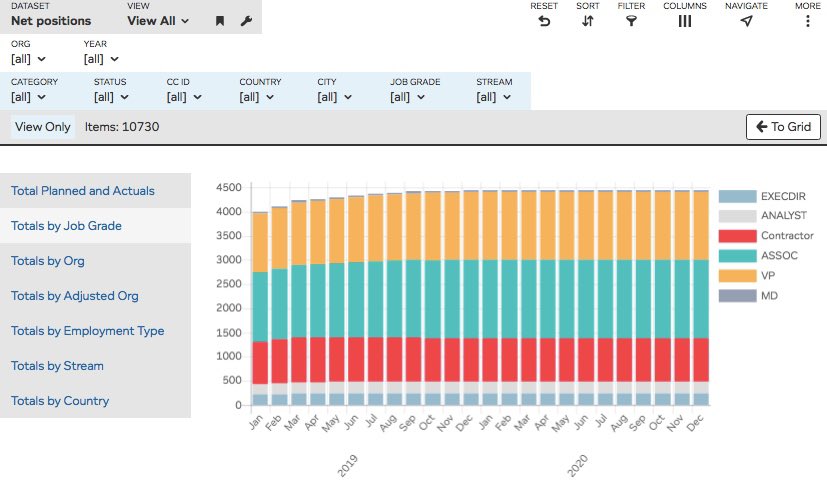Expand the ORG filter dropdown
Viewport: 827px width, 482px height.
28,59
